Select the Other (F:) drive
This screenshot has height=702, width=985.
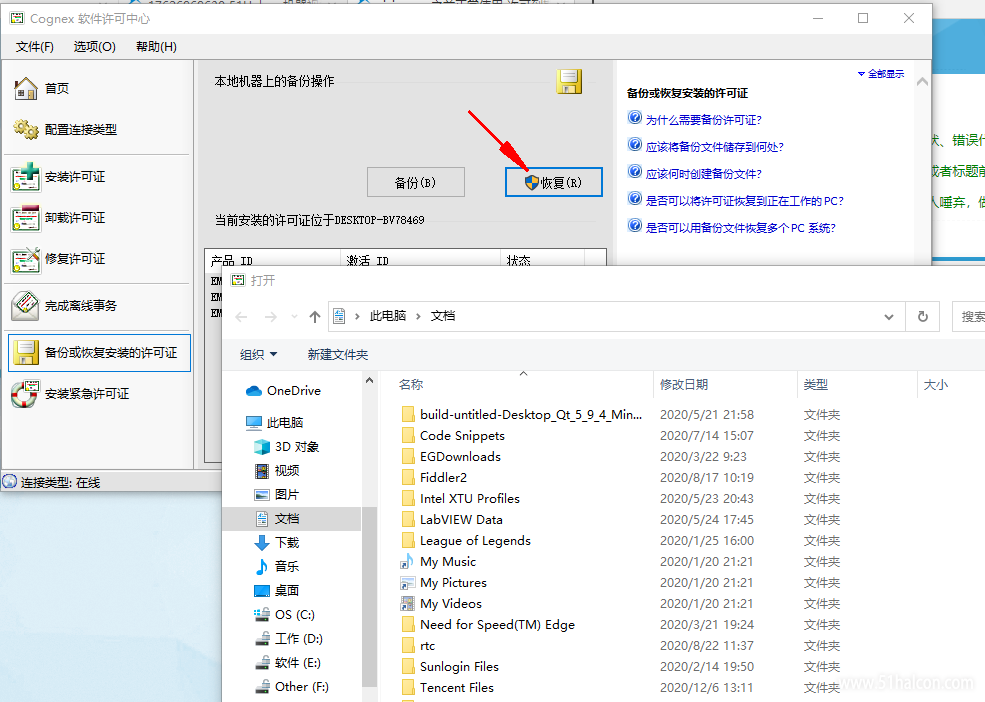pyautogui.click(x=291, y=687)
